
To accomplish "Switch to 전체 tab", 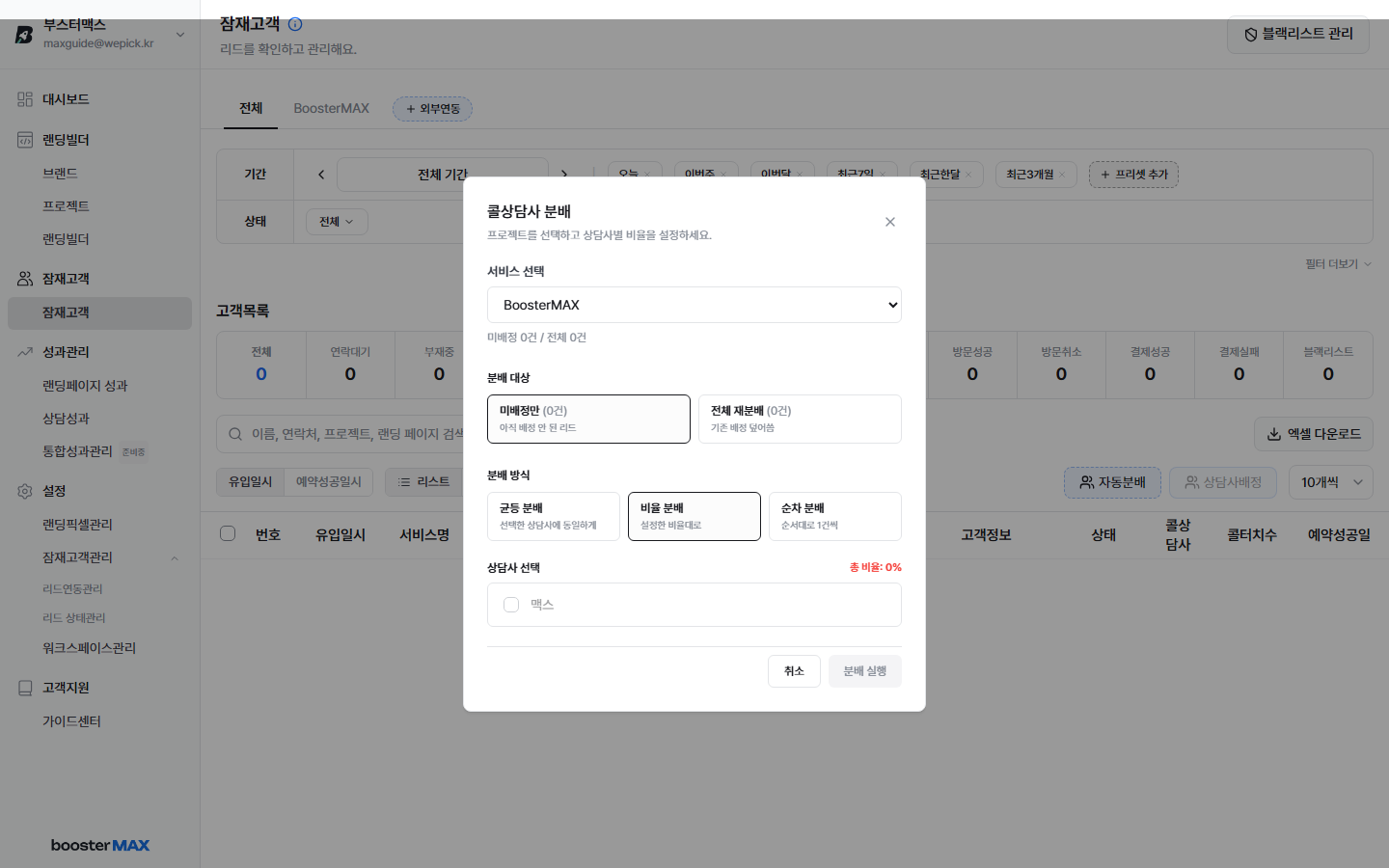I will click(x=251, y=108).
